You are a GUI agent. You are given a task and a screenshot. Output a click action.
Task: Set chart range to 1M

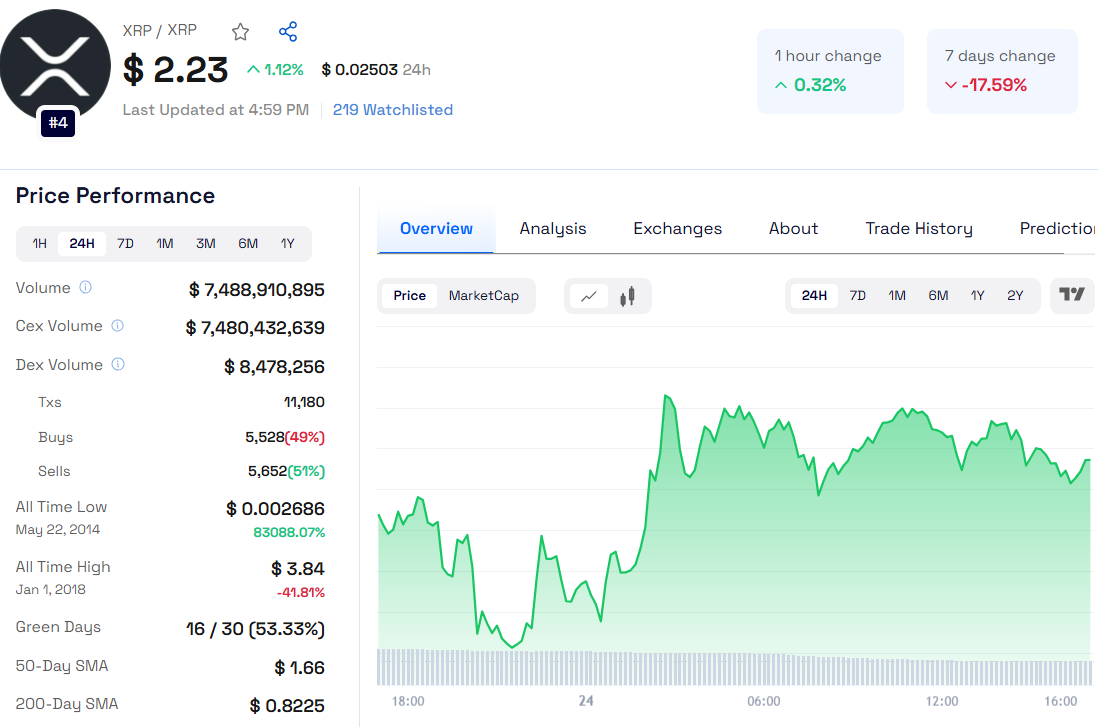897,296
